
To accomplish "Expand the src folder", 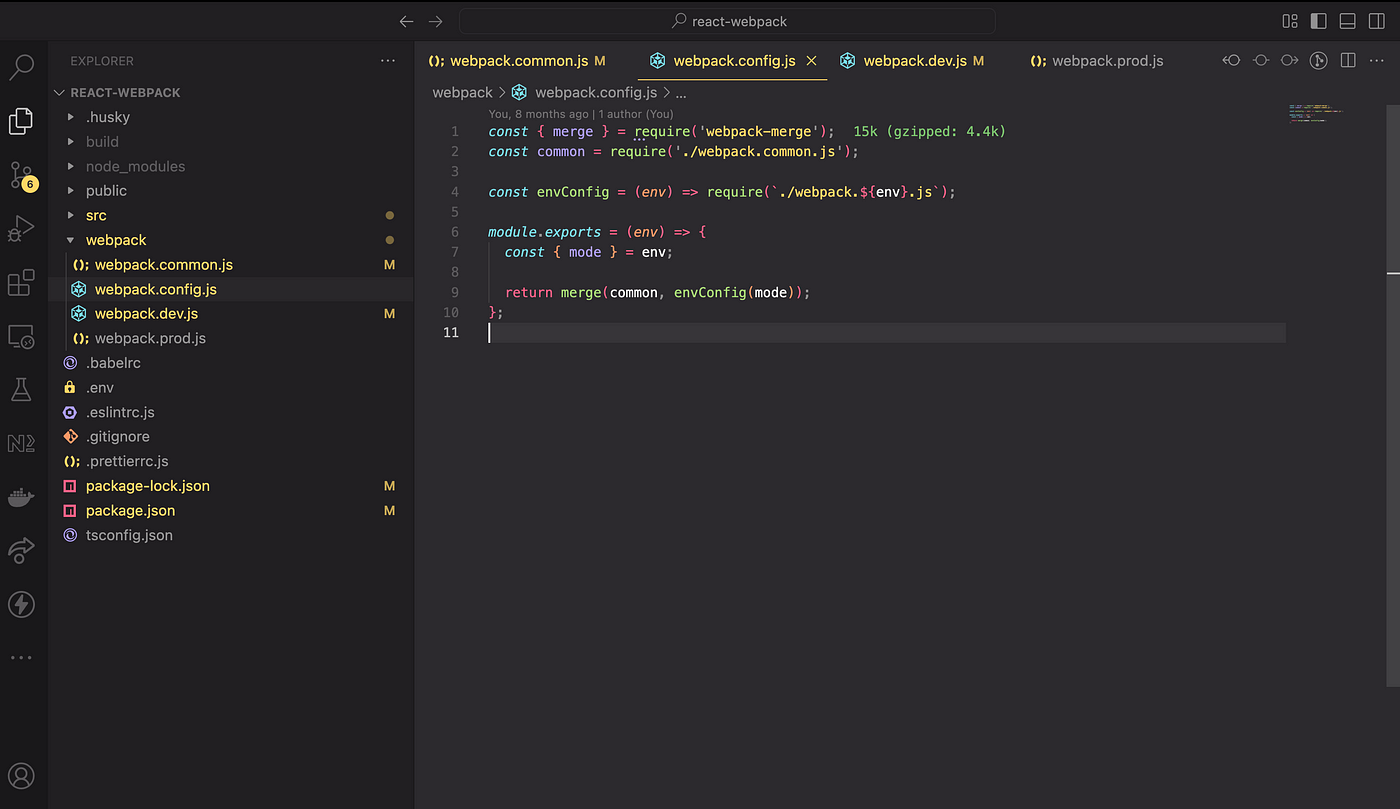I will pyautogui.click(x=231, y=215).
